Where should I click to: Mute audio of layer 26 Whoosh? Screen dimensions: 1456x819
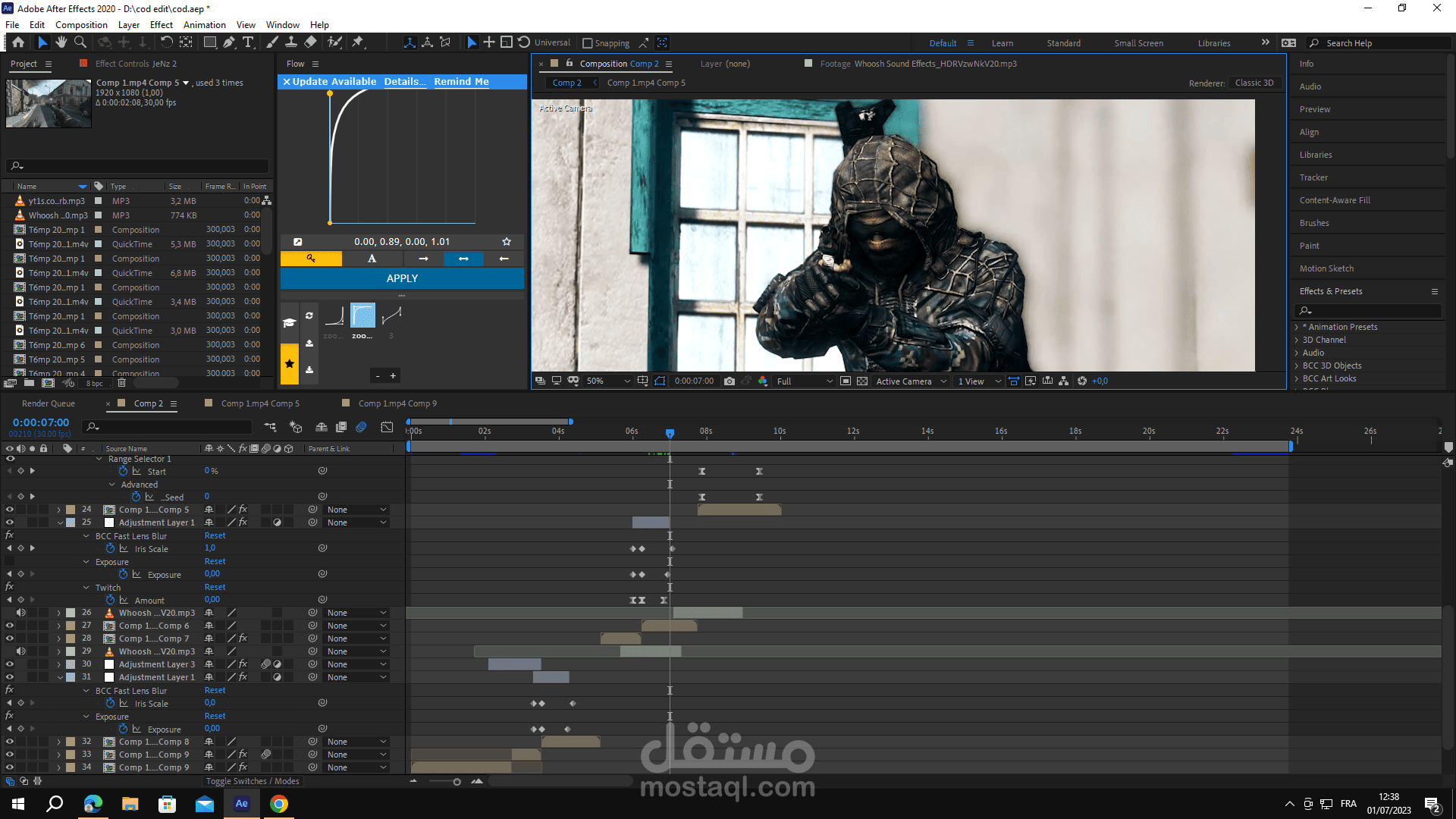point(20,613)
